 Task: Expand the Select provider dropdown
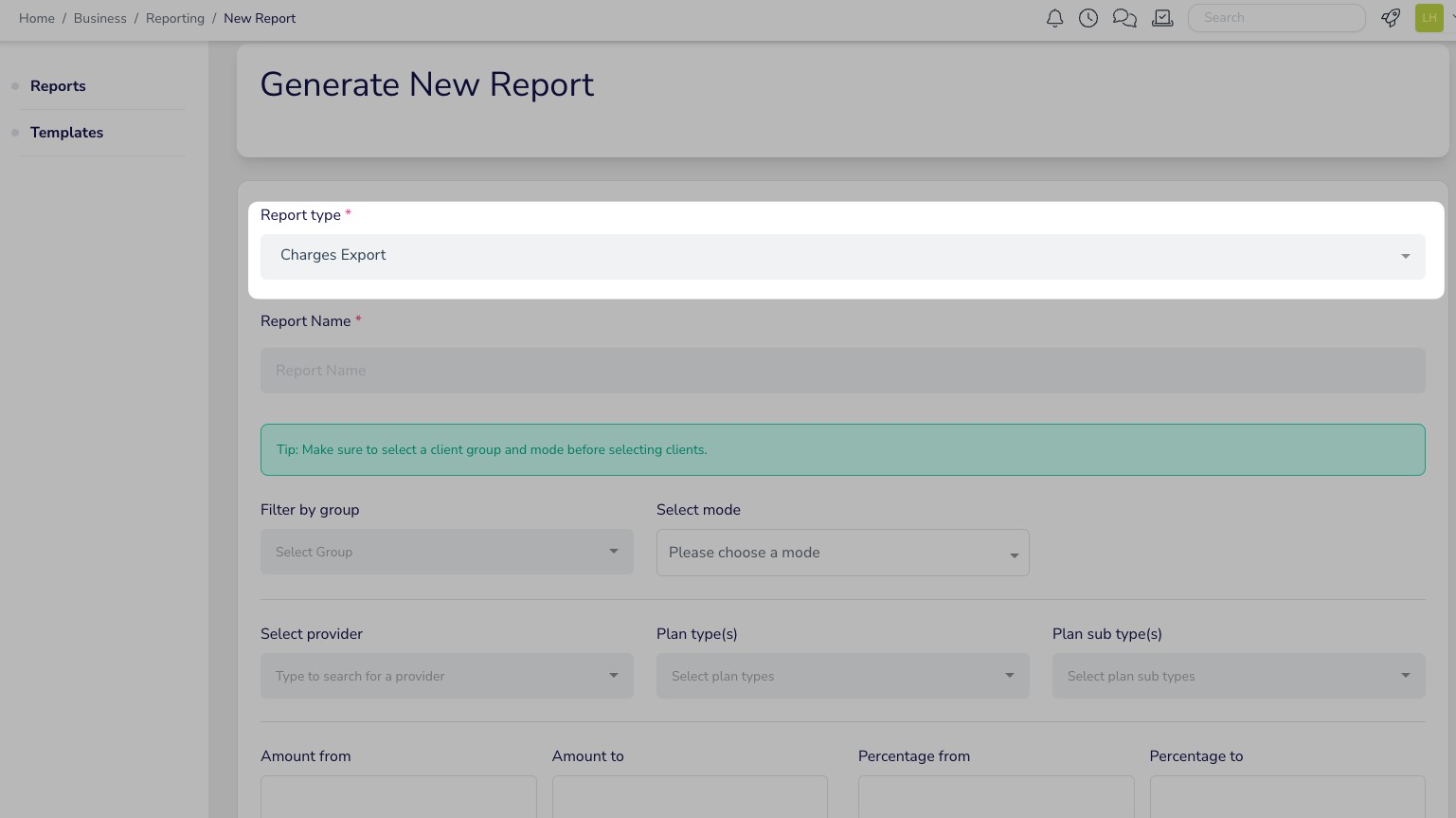coord(446,676)
